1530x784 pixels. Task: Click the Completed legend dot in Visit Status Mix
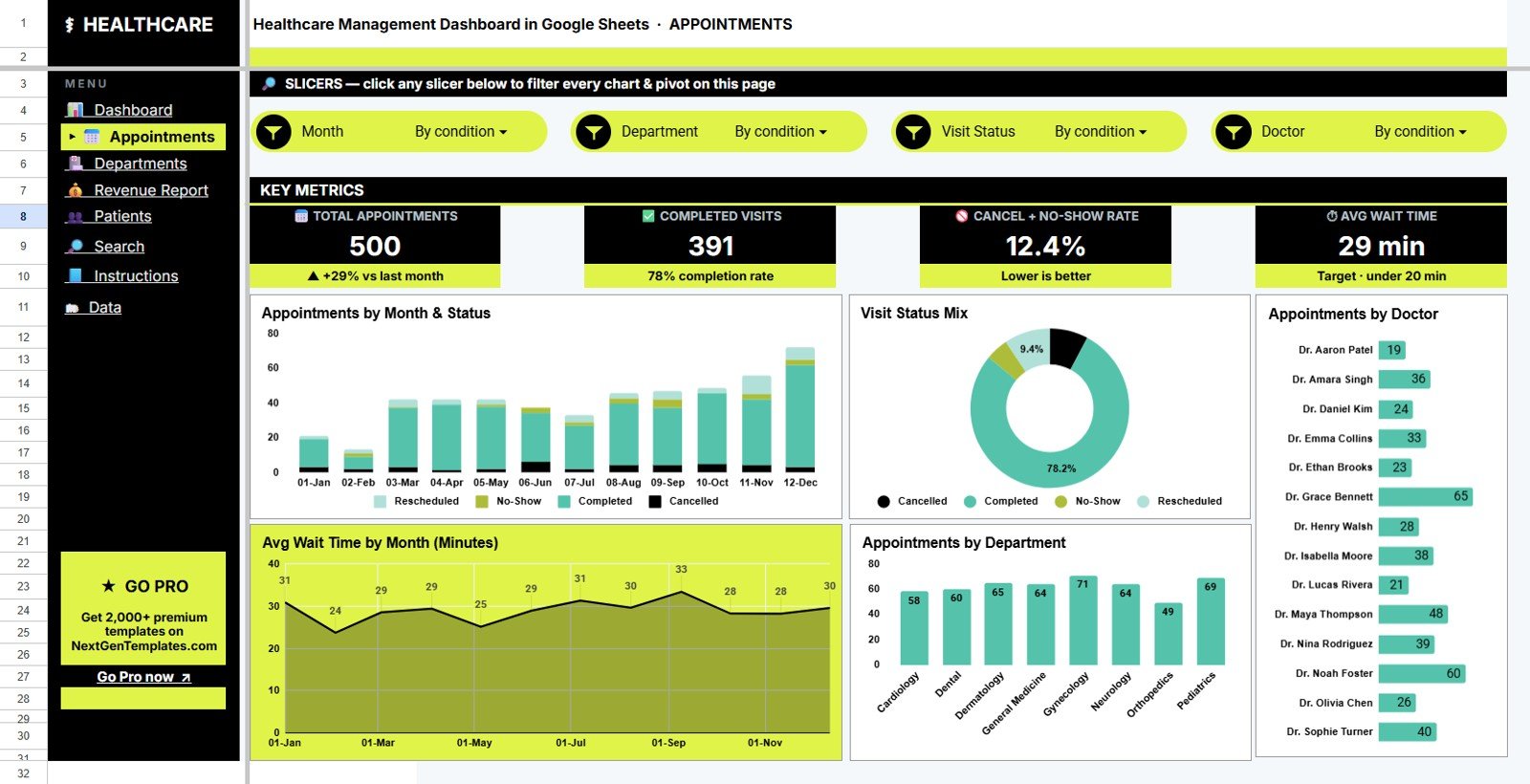click(970, 501)
